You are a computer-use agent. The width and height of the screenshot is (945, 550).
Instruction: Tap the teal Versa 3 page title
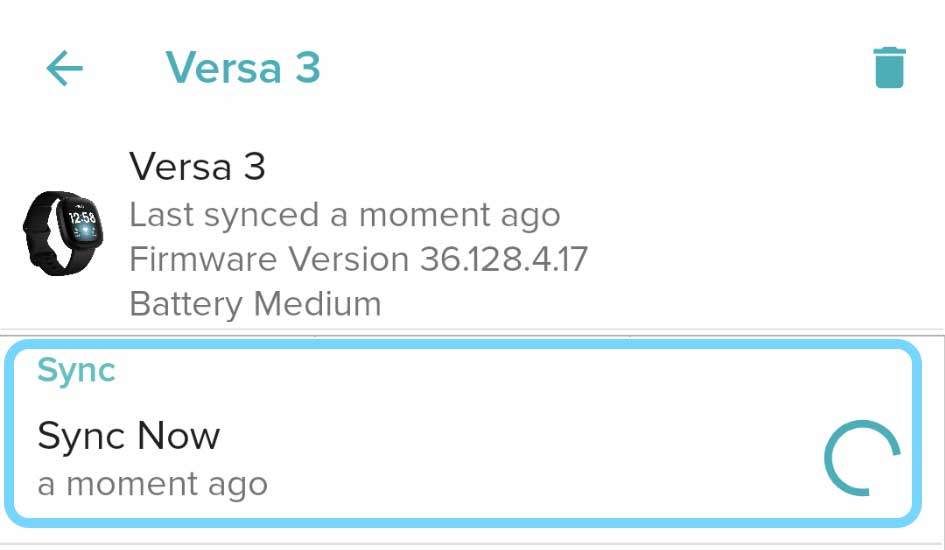click(243, 68)
